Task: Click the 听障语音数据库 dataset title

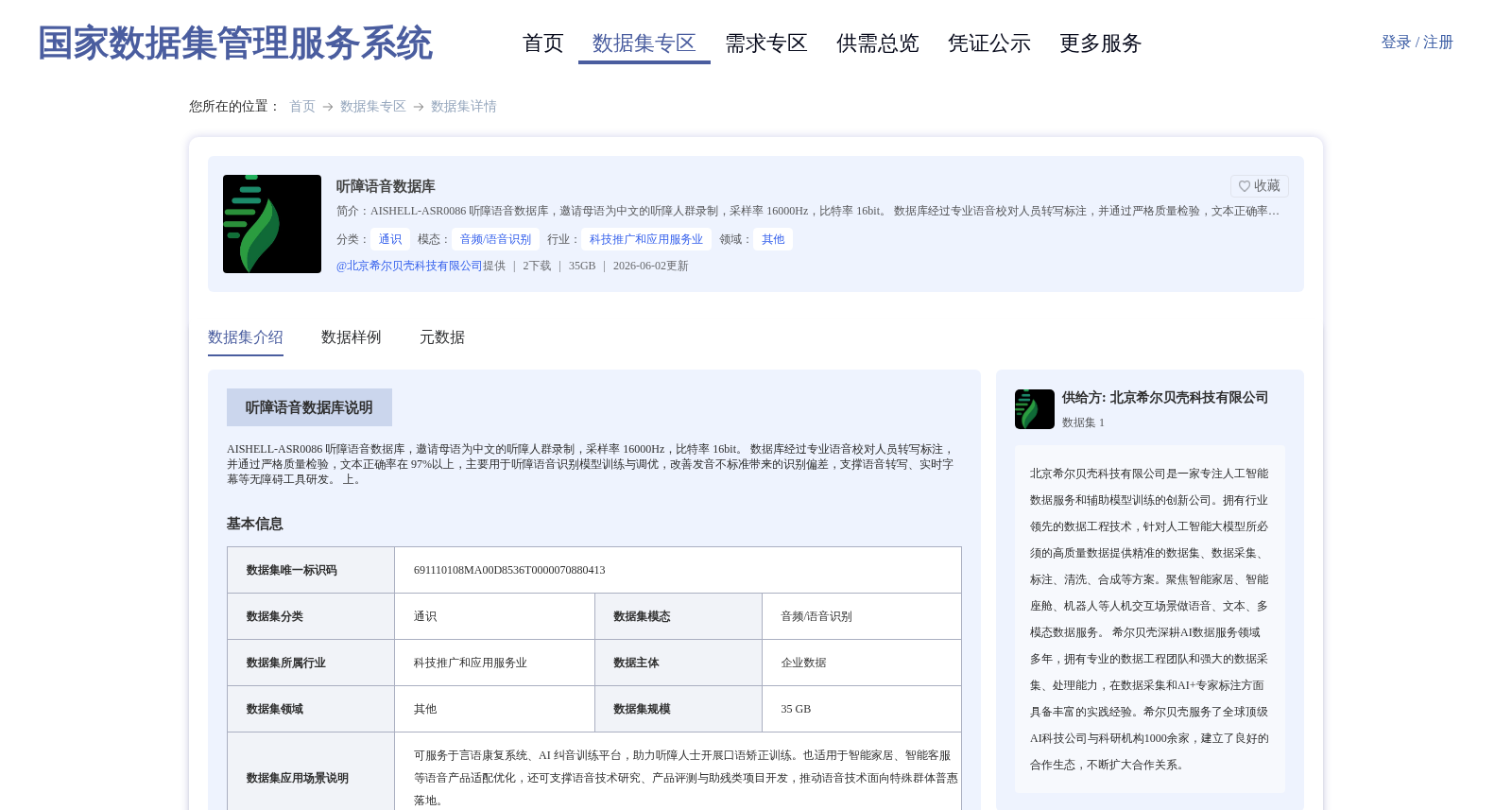Action: click(386, 186)
